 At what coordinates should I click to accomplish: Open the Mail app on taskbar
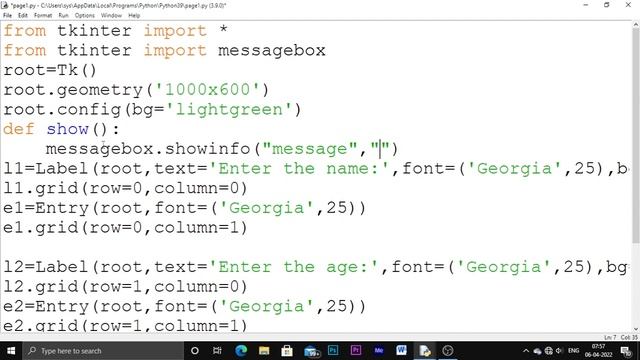(x=311, y=351)
